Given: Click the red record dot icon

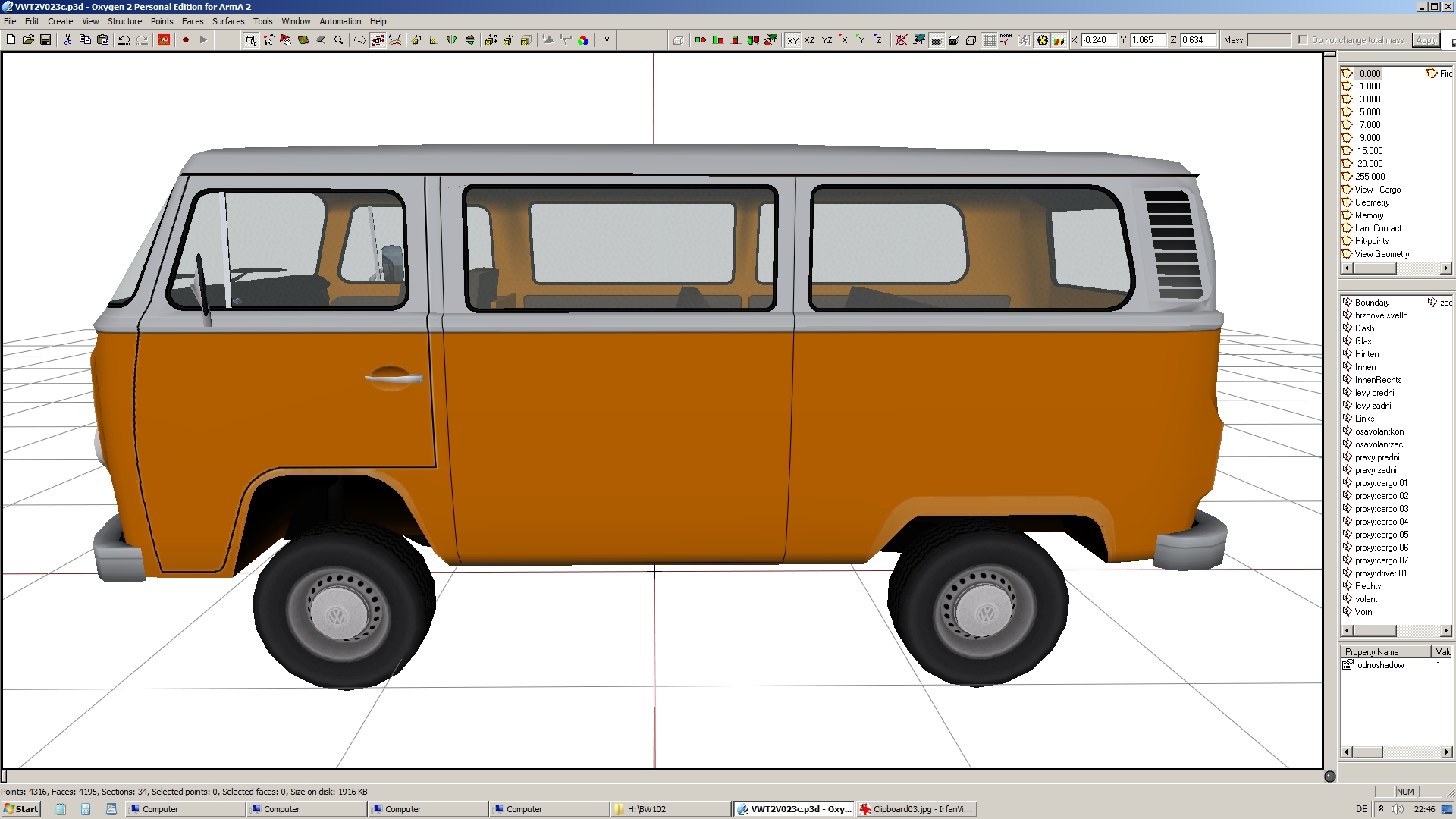Looking at the screenshot, I should click(x=186, y=40).
